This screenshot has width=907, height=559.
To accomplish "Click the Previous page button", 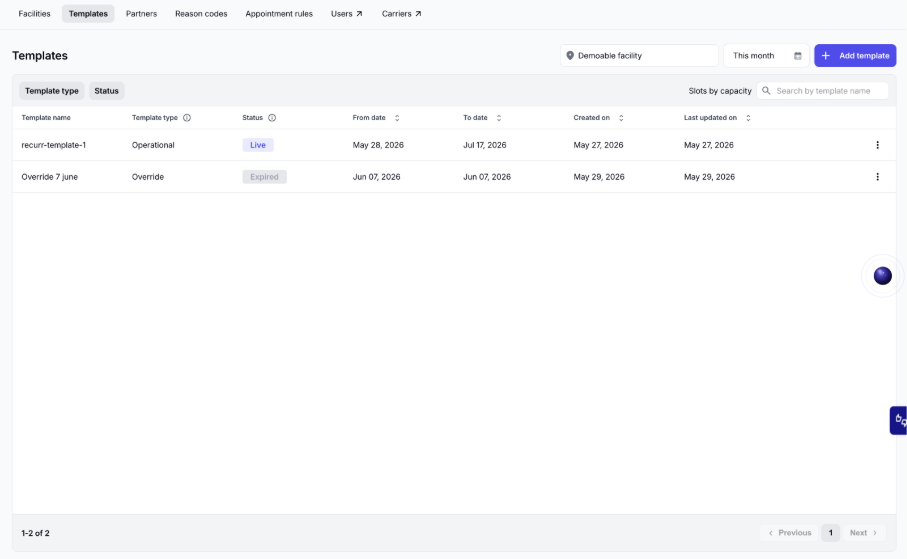I will [789, 533].
